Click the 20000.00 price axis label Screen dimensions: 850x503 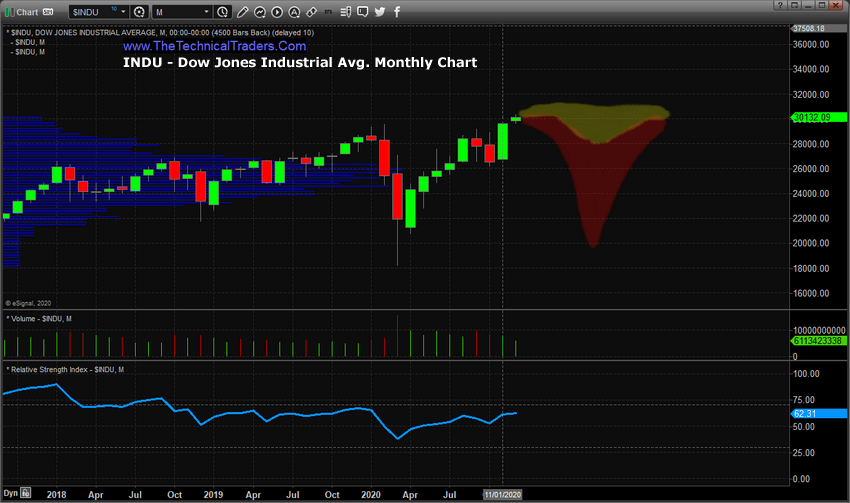811,243
